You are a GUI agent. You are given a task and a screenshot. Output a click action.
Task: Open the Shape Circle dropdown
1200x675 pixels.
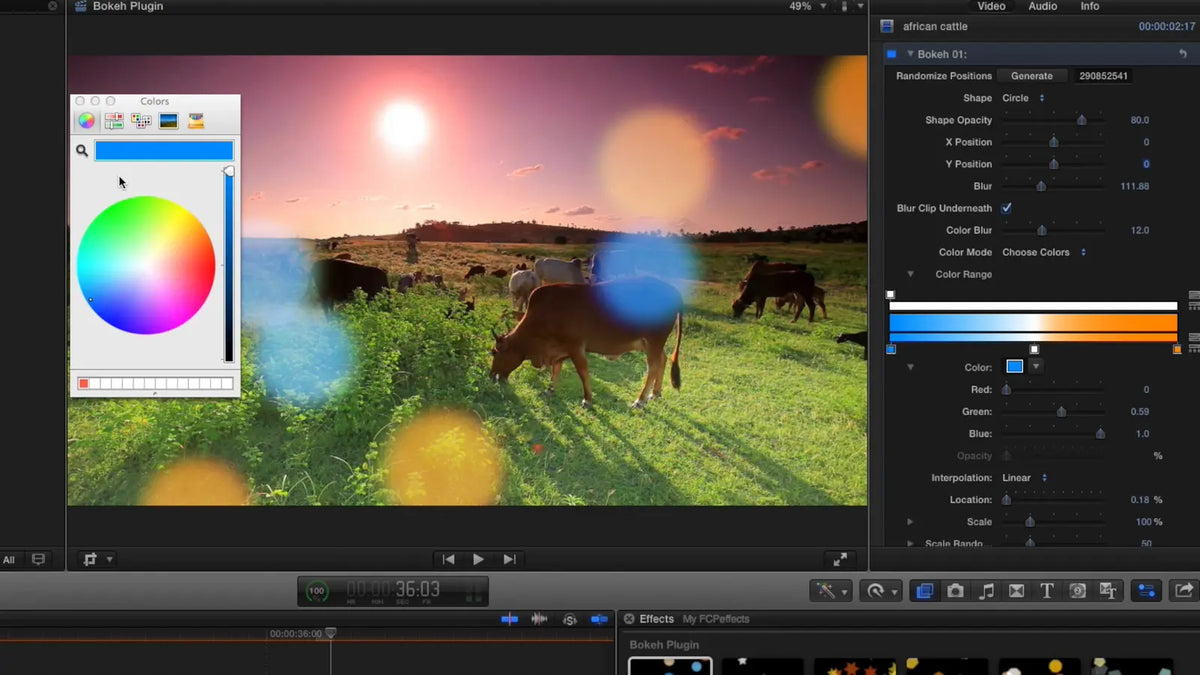pyautogui.click(x=1023, y=98)
